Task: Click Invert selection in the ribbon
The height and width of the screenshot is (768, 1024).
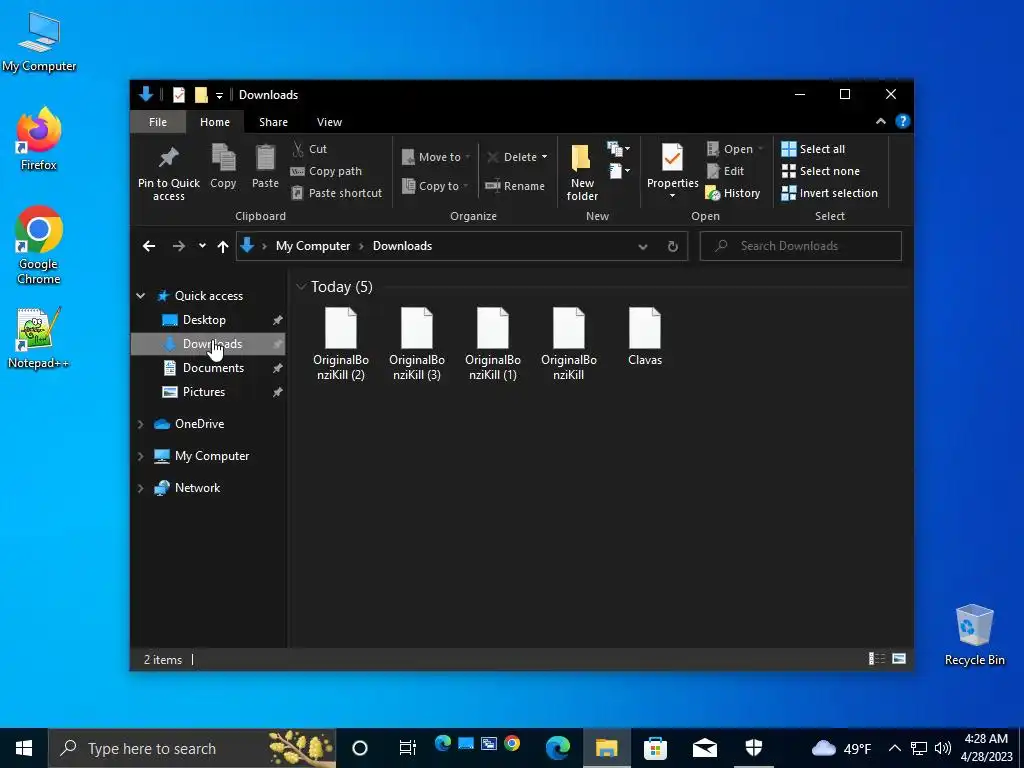Action: pos(829,193)
